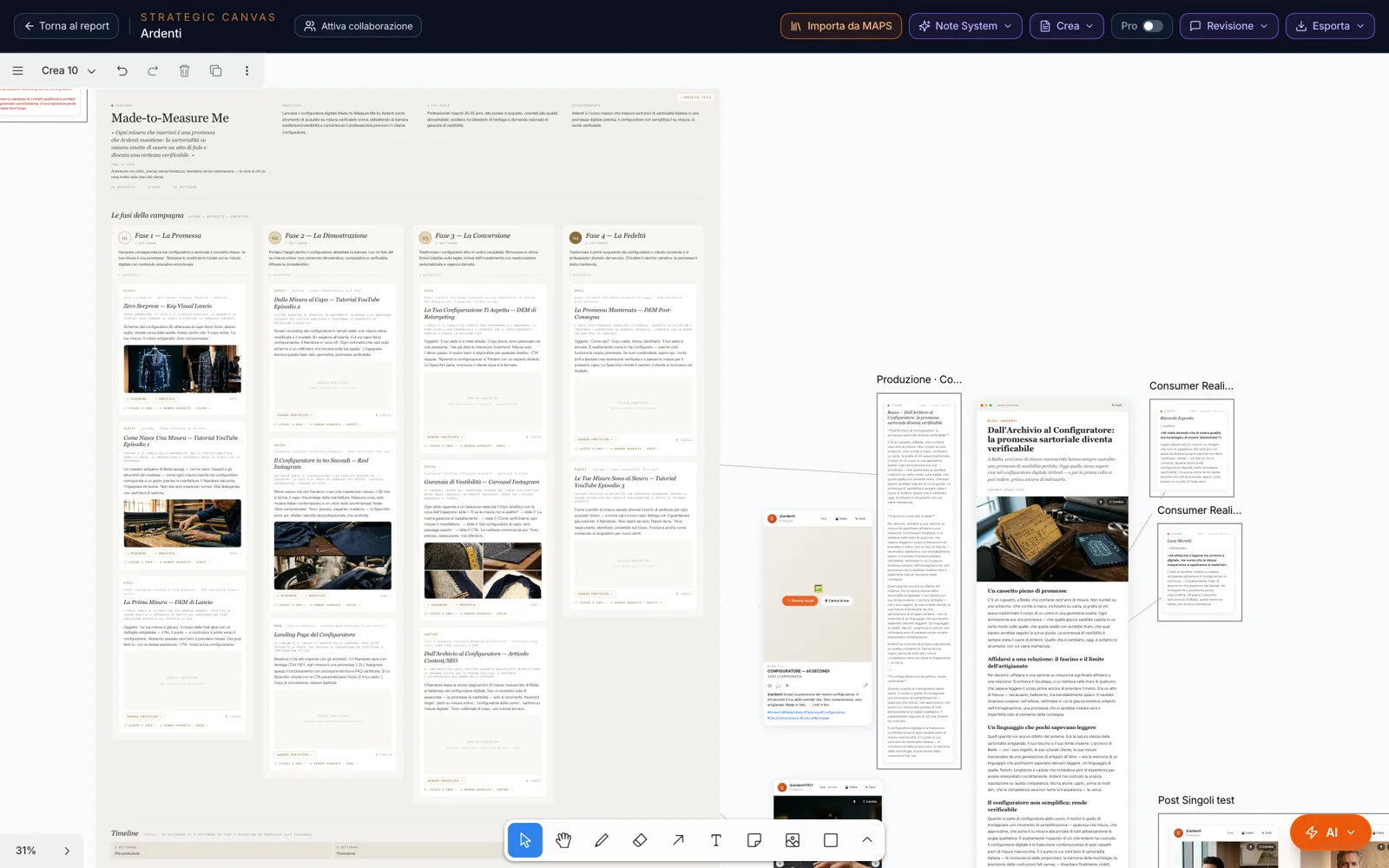Duplicate the selection
The height and width of the screenshot is (868, 1389).
[215, 71]
